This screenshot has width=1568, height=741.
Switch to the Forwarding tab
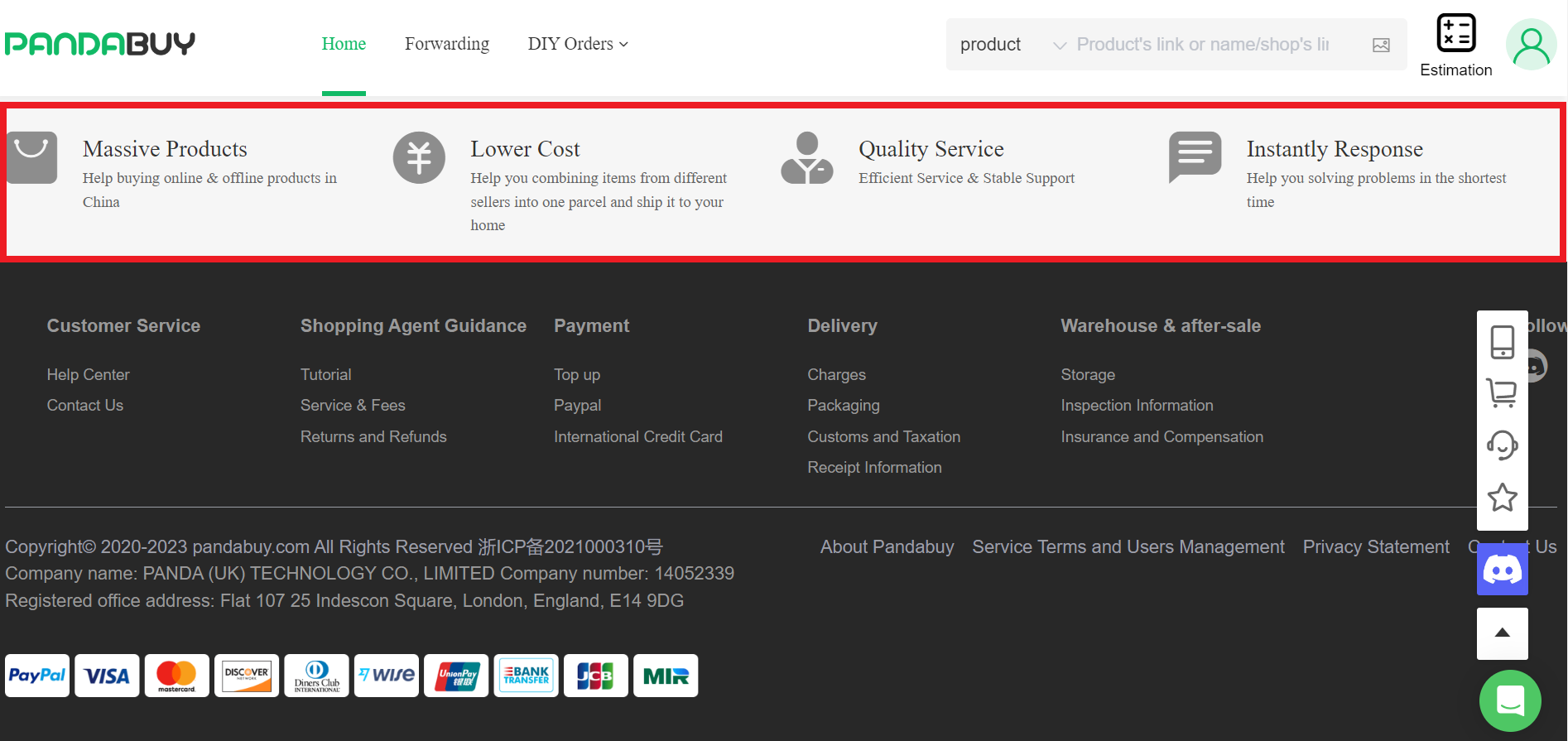pos(447,44)
